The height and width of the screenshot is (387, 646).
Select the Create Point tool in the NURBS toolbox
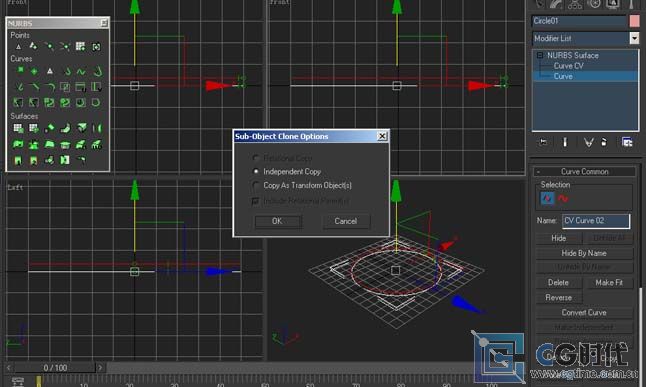tap(18, 47)
